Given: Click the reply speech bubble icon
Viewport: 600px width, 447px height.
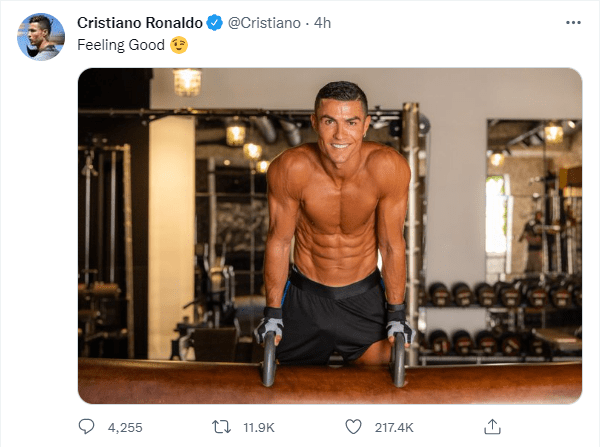Looking at the screenshot, I should [86, 427].
